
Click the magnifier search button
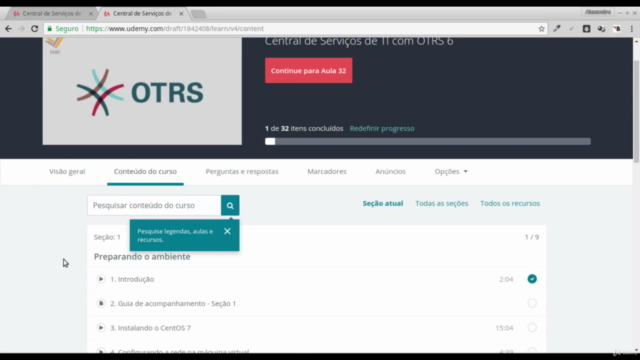230,205
